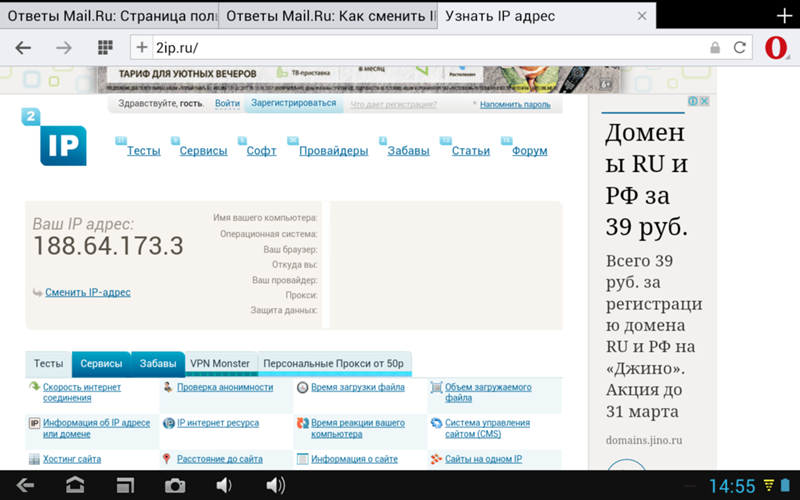Viewport: 800px width, 500px height.
Task: Click the plus icon beside the address bar
Action: click(x=141, y=47)
